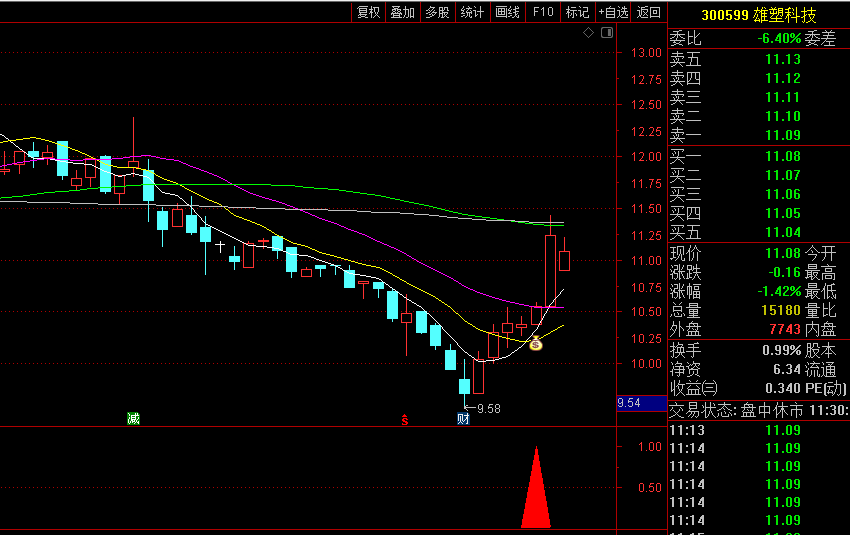Select the 买三 price 11.06

(783, 194)
